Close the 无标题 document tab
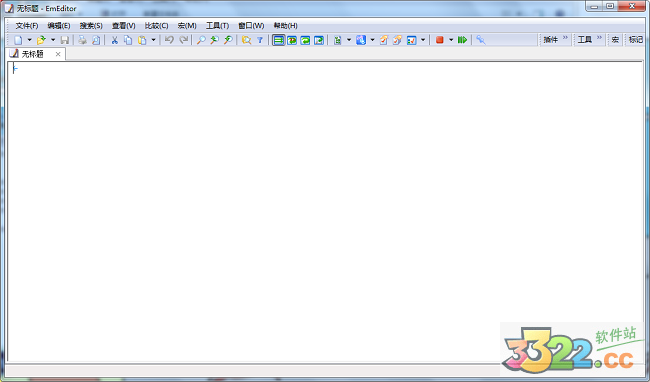This screenshot has width=650, height=382. [x=58, y=54]
